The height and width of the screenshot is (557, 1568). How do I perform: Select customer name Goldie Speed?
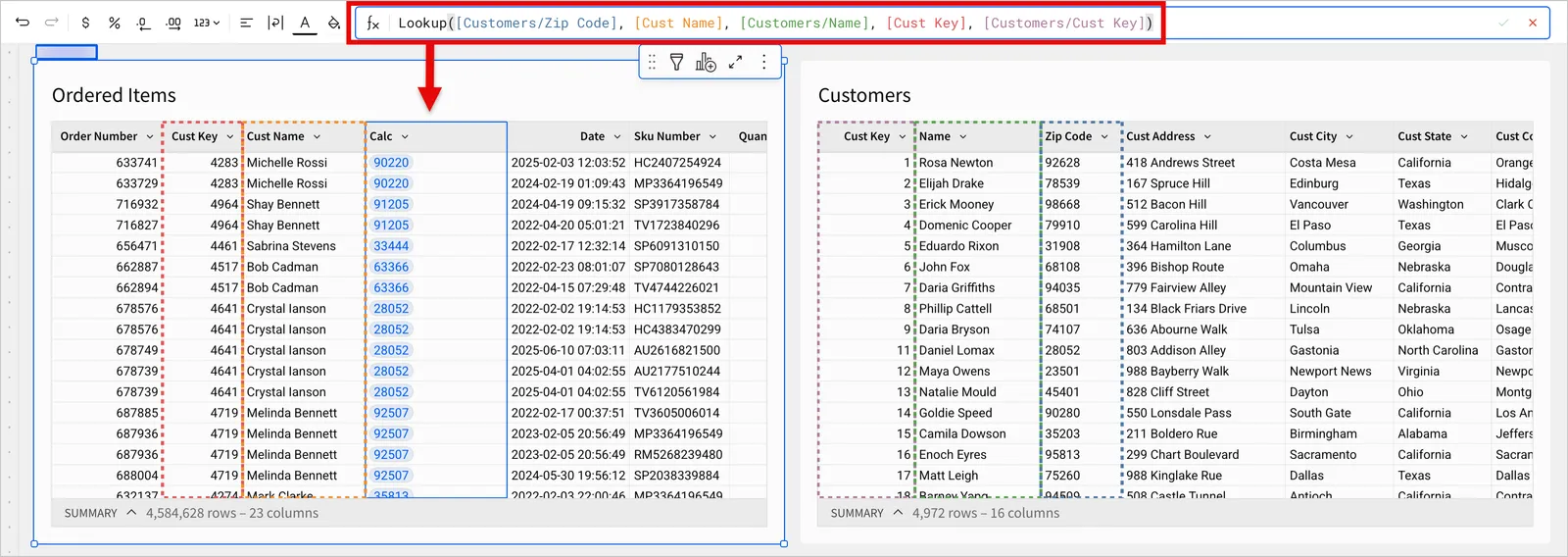coord(955,413)
